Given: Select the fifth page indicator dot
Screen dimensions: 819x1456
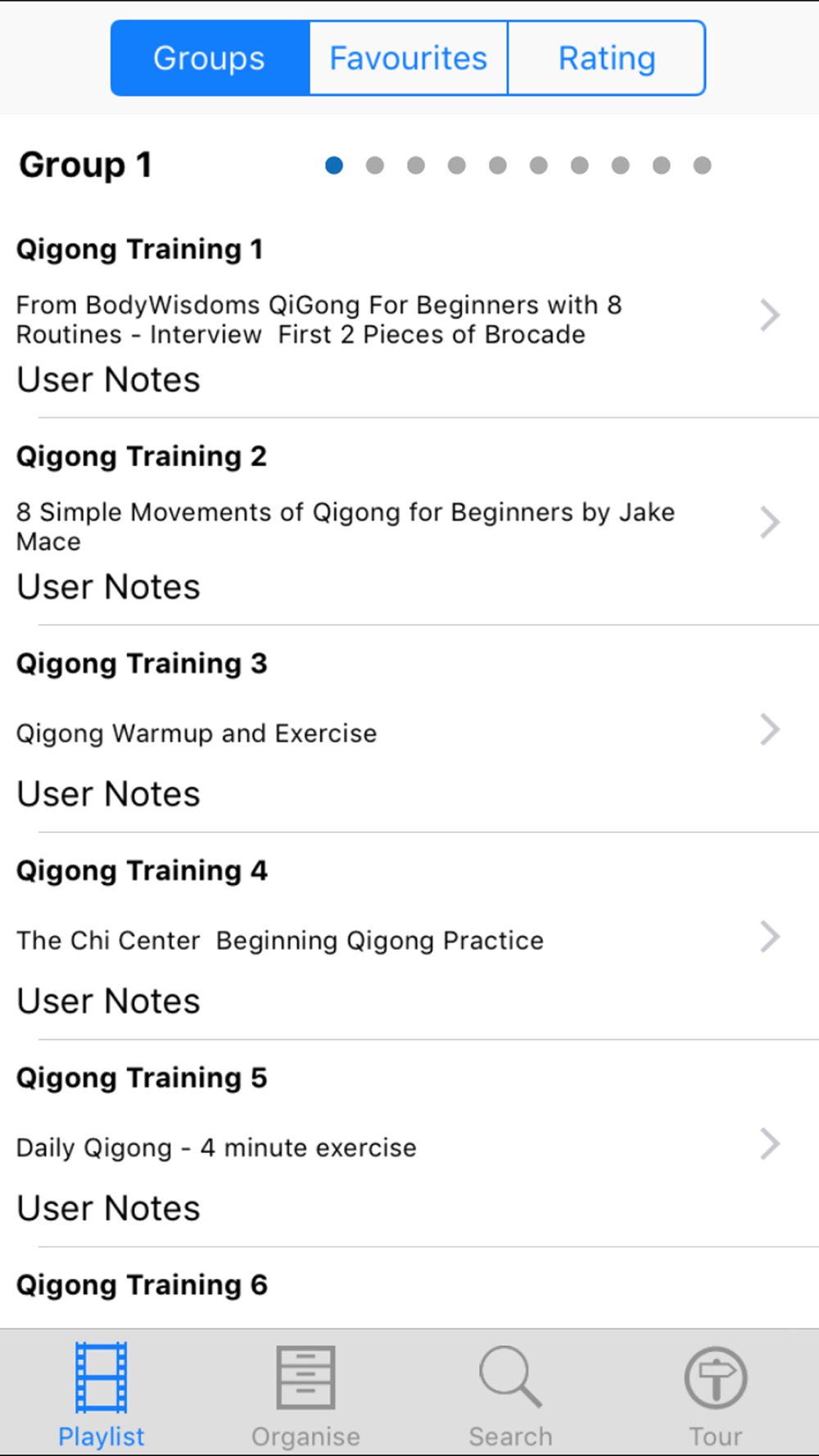Looking at the screenshot, I should 498,165.
